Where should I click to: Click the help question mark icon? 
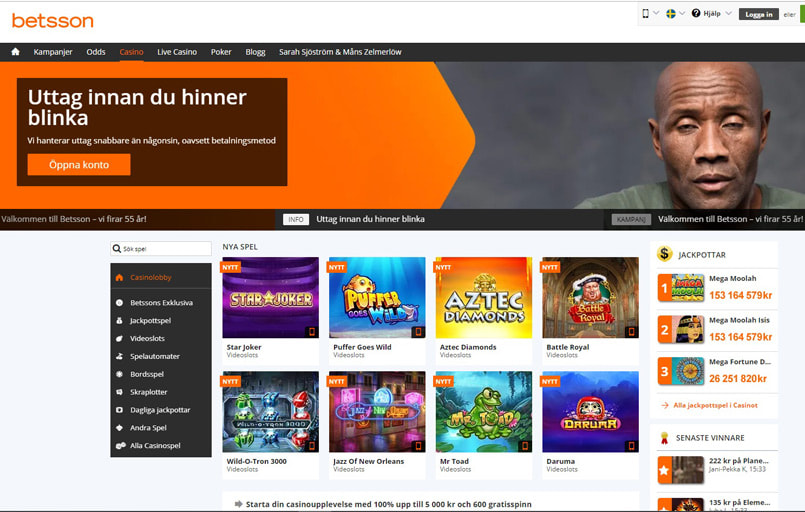tap(696, 14)
